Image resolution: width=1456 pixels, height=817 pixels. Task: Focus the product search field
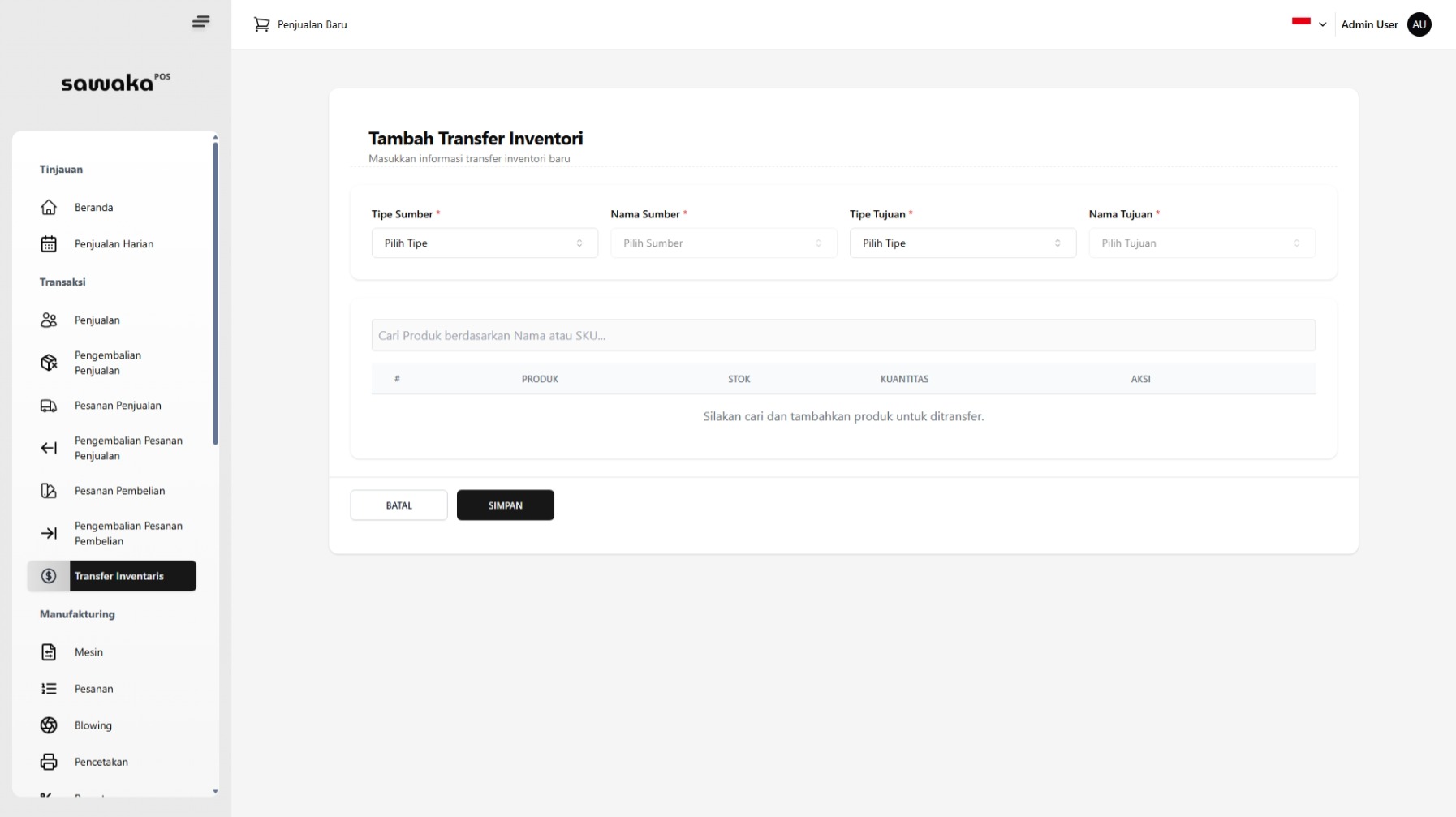click(x=842, y=336)
